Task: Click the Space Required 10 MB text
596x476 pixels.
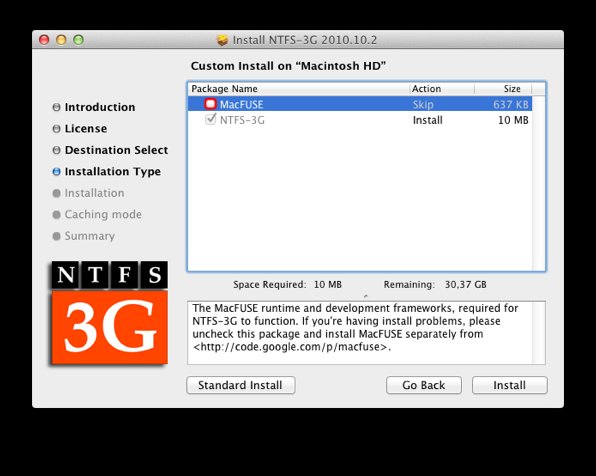Action: (x=287, y=284)
